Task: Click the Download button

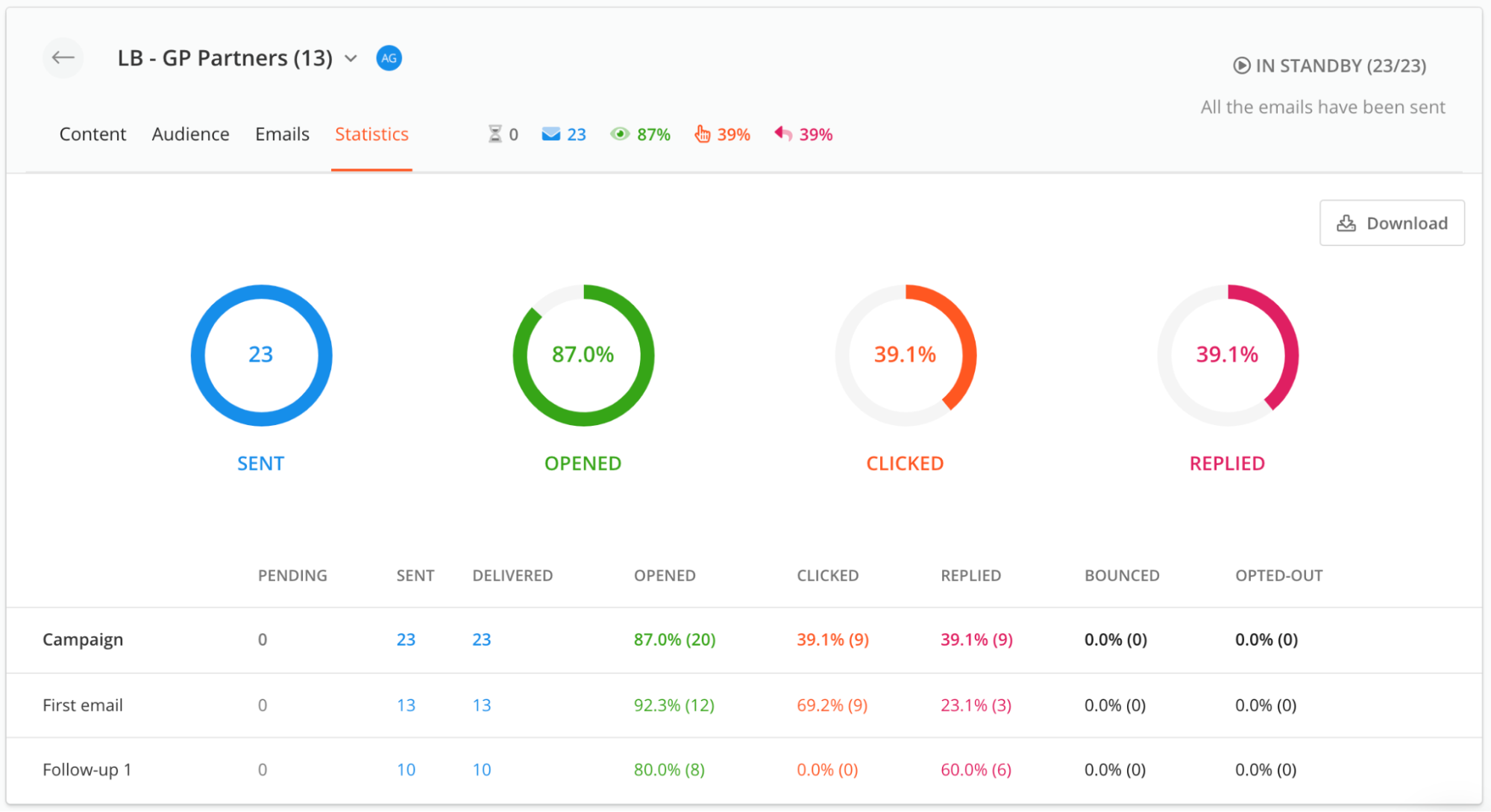Action: (1393, 222)
